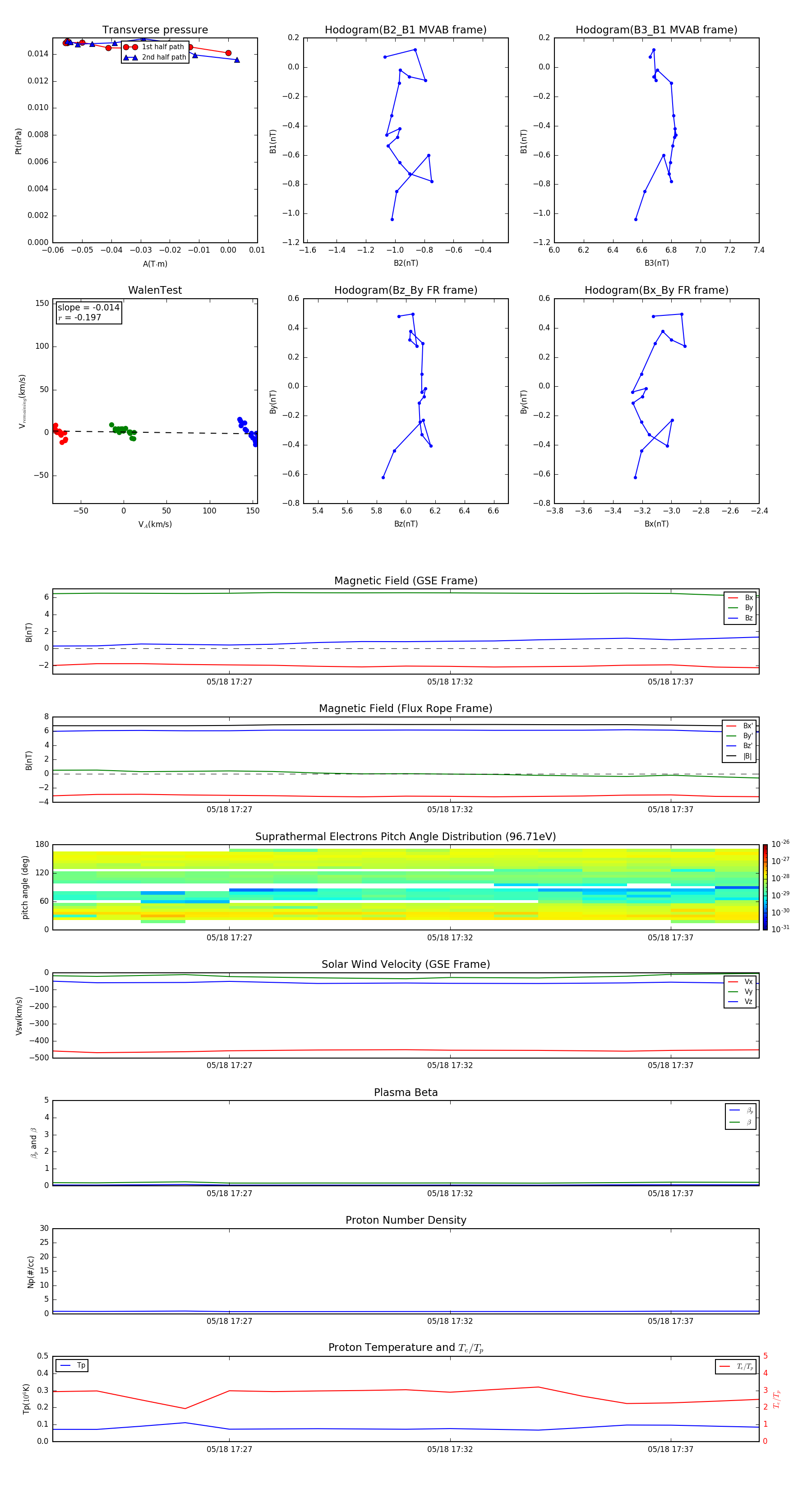
Task: Click the "Hodogram(B2_B1 MVAB frame)" title
Action: click(406, 30)
